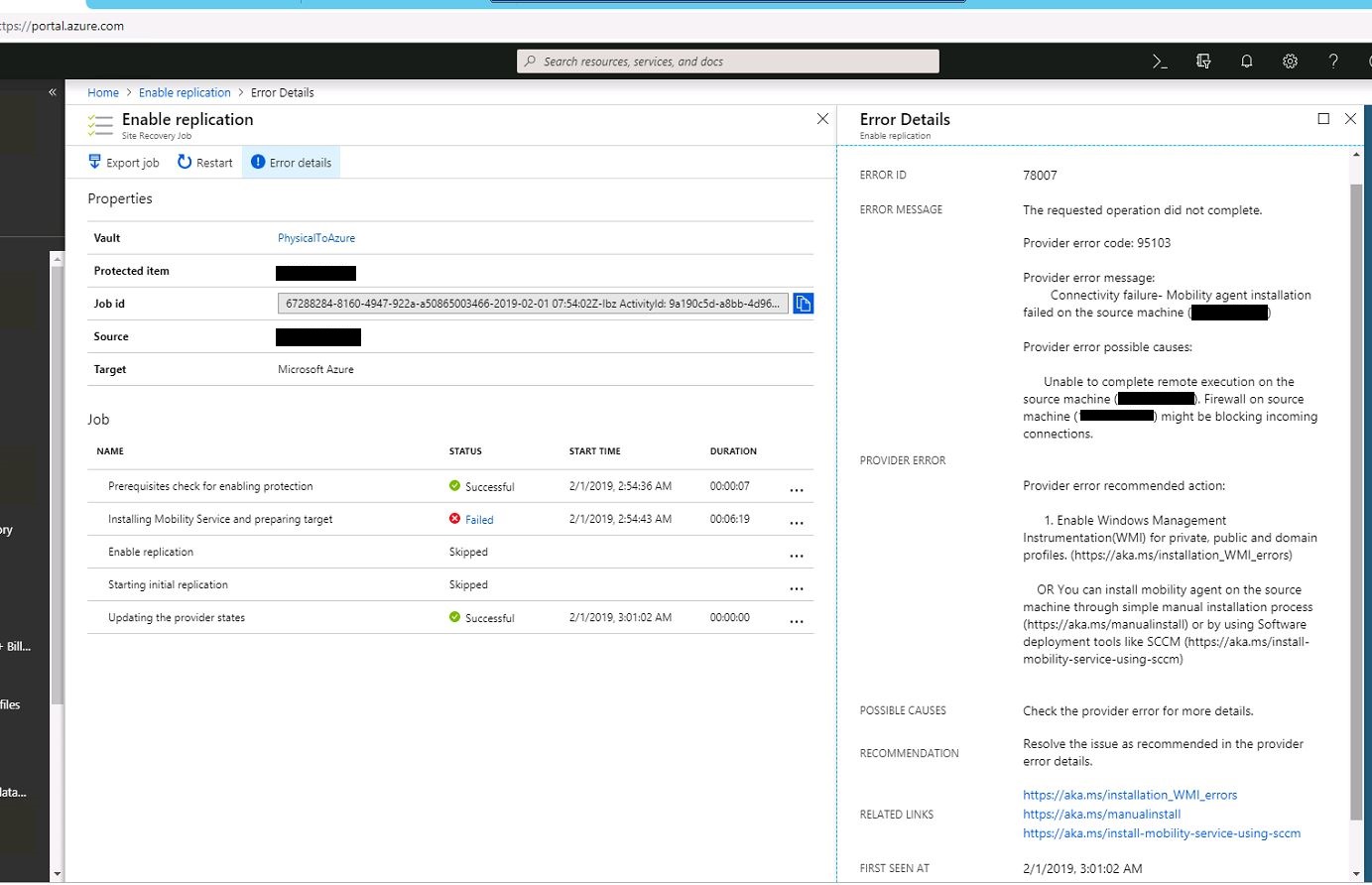Click the START TIME column header
The width and height of the screenshot is (1372, 885).
[595, 451]
